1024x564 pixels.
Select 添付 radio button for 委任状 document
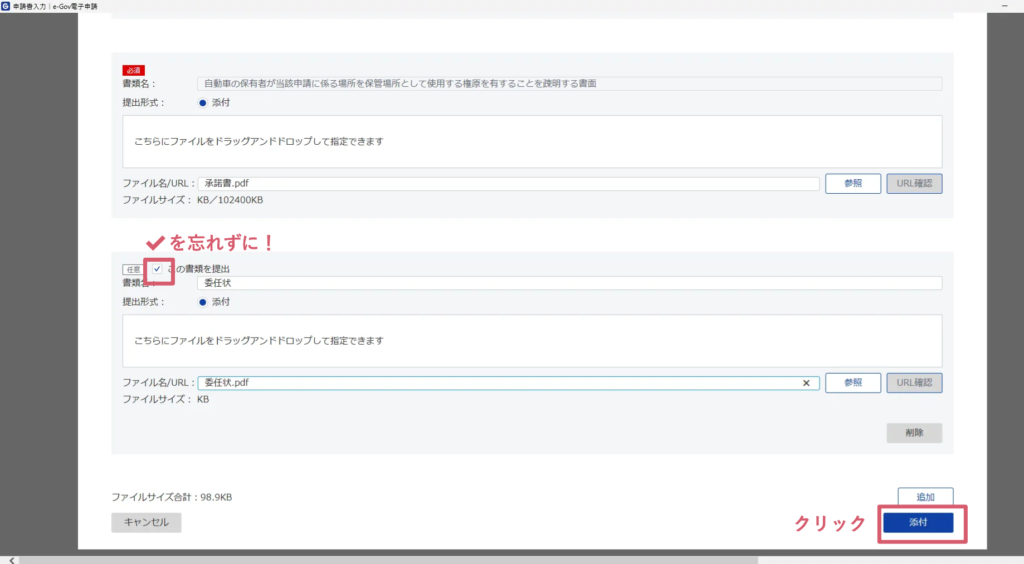[202, 301]
